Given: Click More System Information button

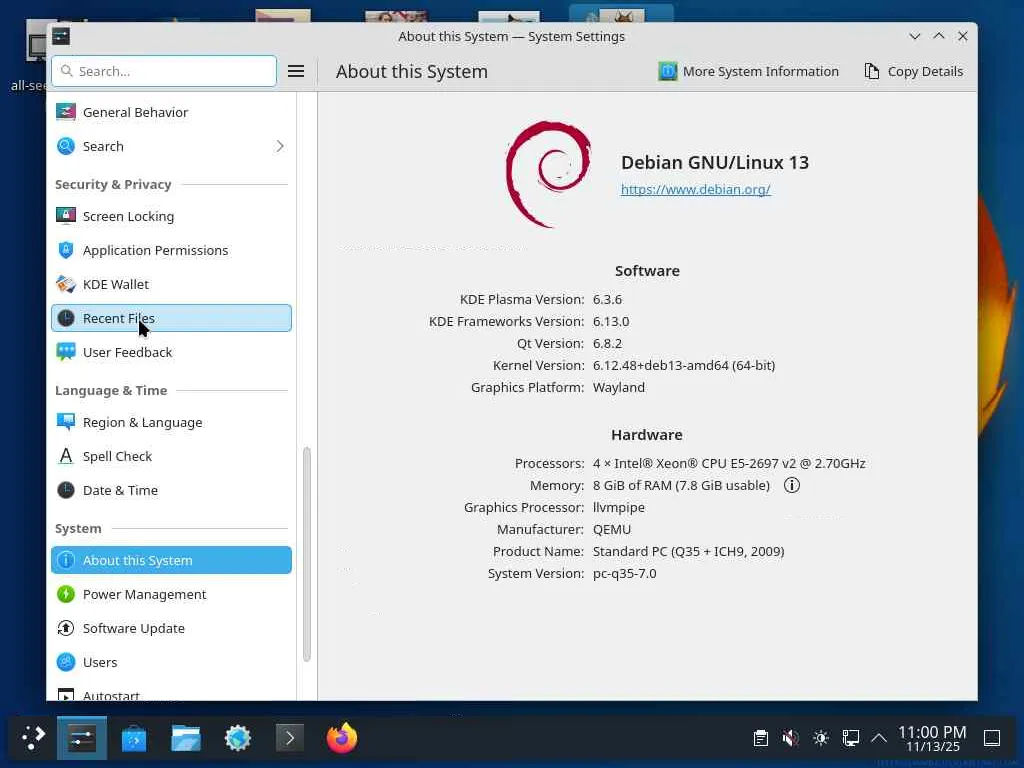Looking at the screenshot, I should [x=748, y=71].
